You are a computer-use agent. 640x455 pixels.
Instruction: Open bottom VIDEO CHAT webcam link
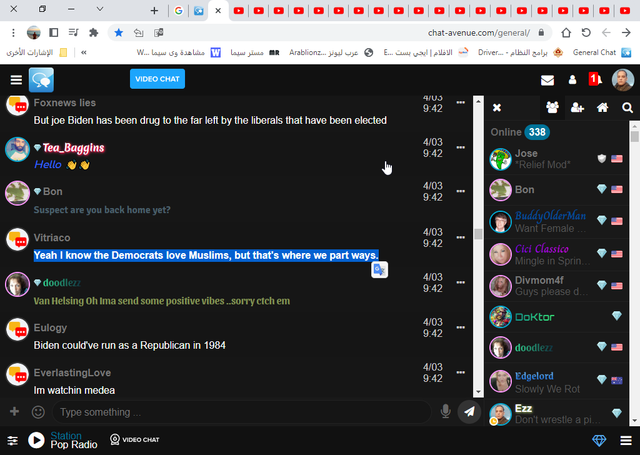135,439
